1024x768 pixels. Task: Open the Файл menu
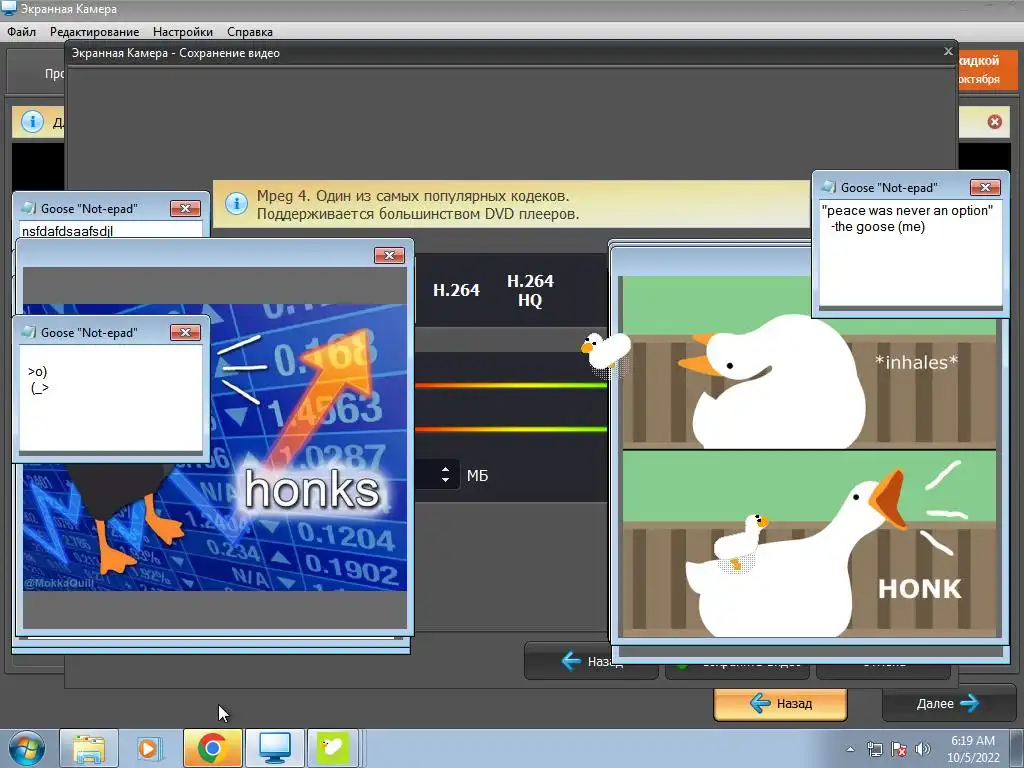click(x=22, y=31)
